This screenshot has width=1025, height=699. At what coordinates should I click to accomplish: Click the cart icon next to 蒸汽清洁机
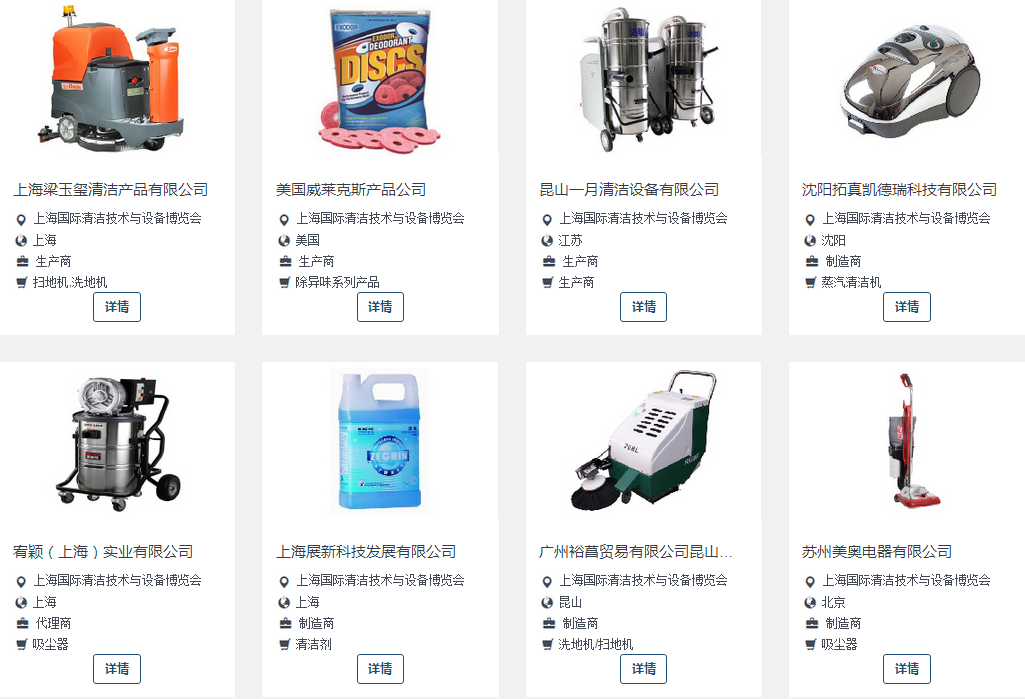811,282
